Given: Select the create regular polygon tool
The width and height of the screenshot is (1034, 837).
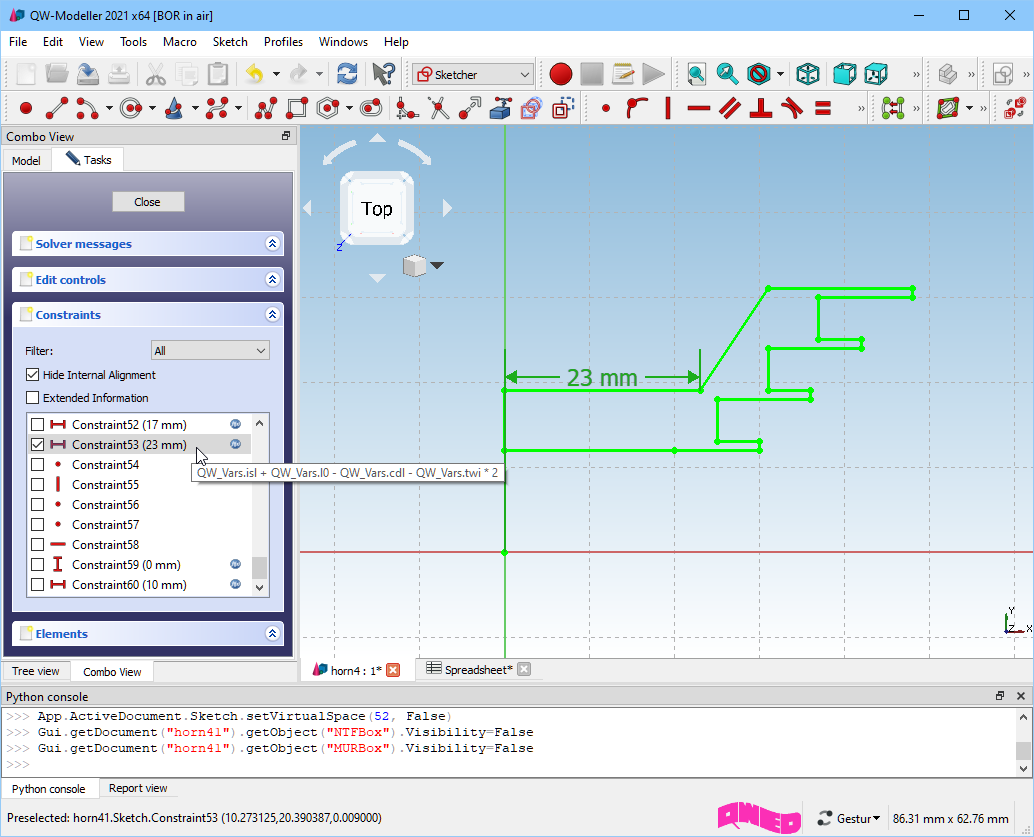Looking at the screenshot, I should (328, 108).
